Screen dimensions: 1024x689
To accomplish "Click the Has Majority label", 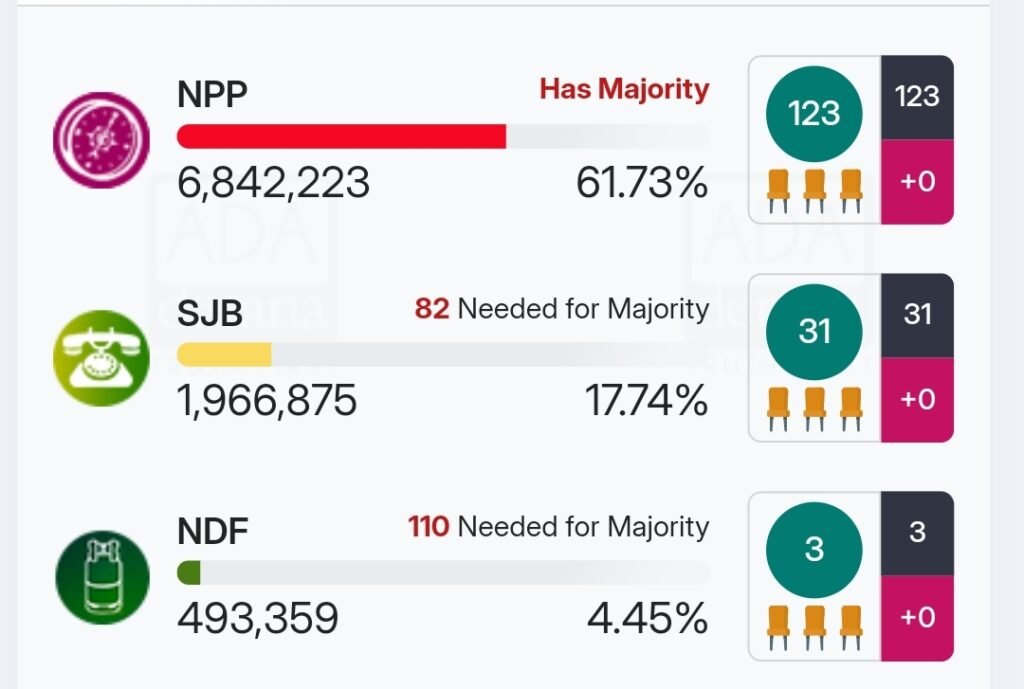I will pos(624,89).
